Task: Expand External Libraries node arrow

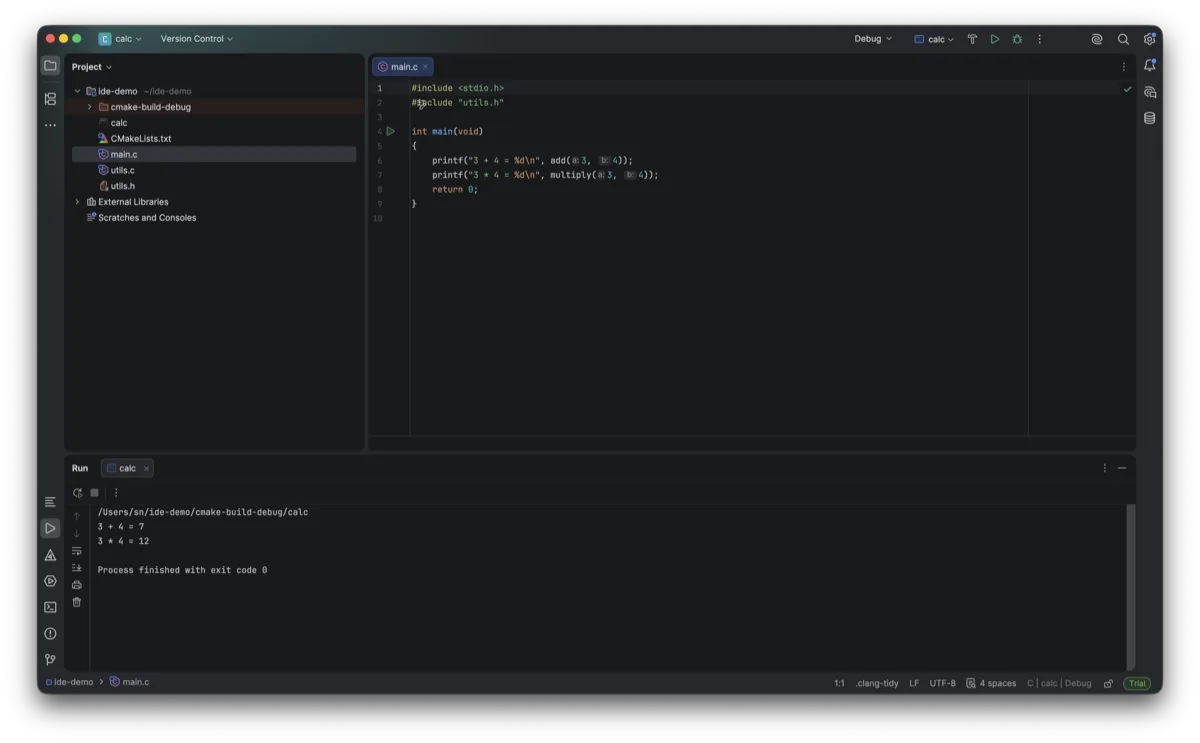Action: coord(77,202)
